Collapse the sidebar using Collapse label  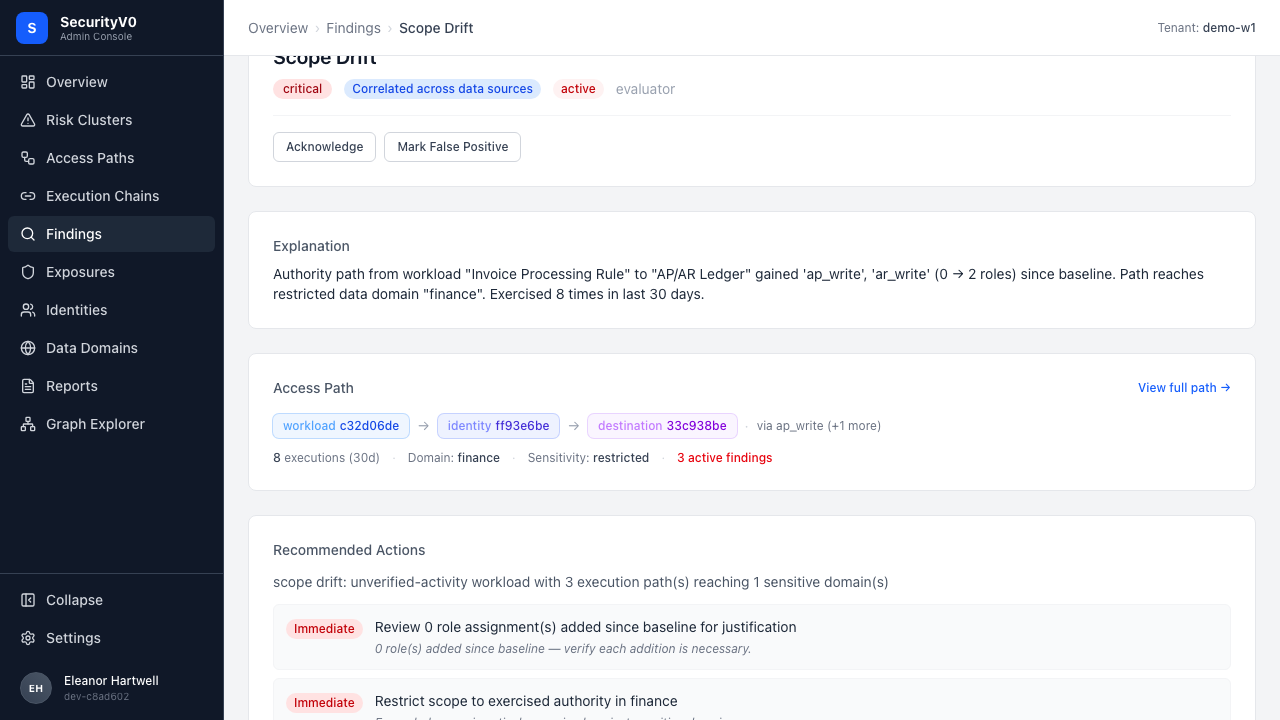coord(74,600)
